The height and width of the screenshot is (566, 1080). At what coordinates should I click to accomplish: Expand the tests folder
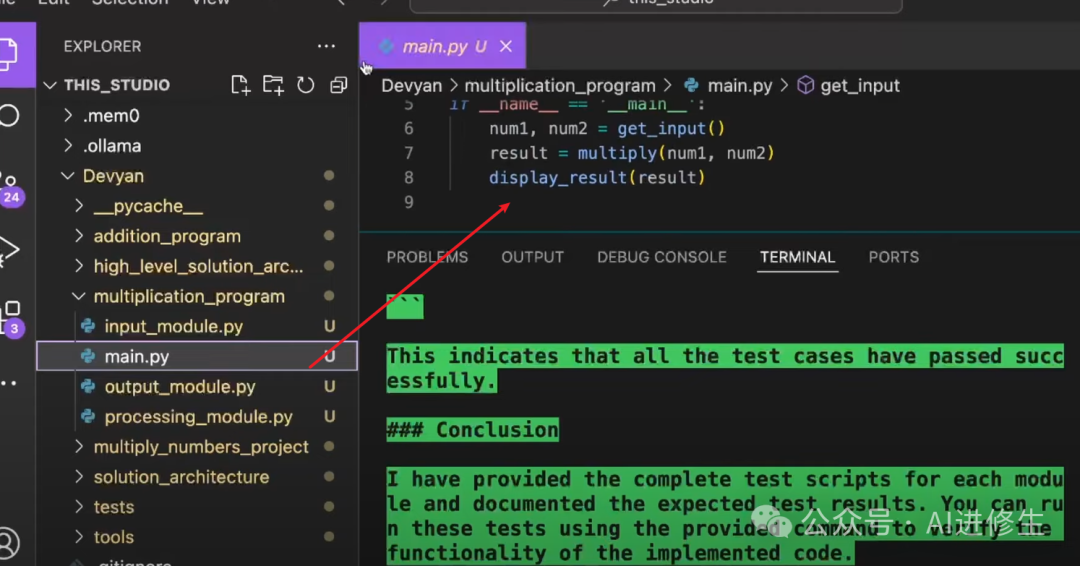[x=79, y=507]
